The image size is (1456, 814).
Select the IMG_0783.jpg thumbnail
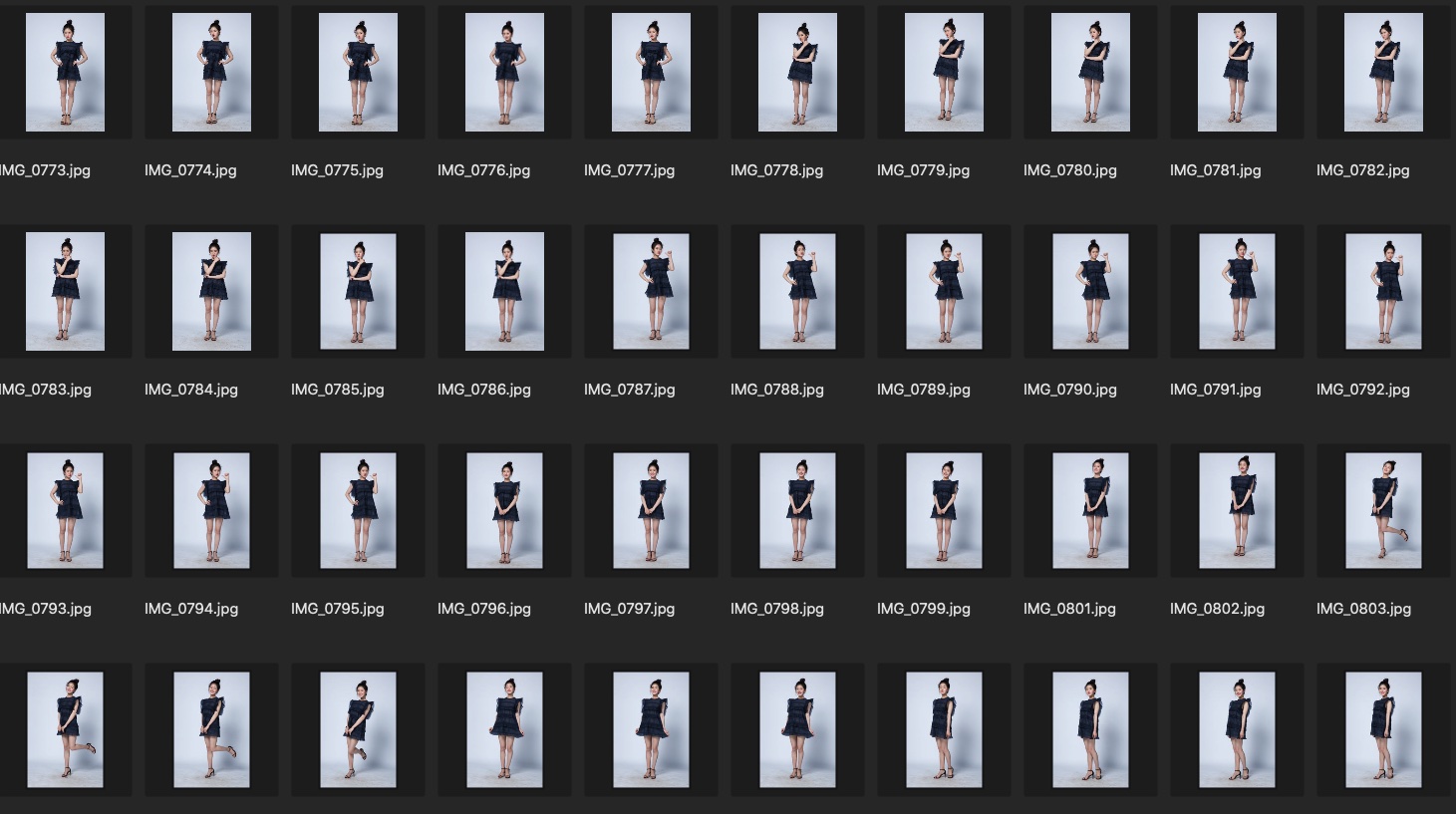(65, 291)
